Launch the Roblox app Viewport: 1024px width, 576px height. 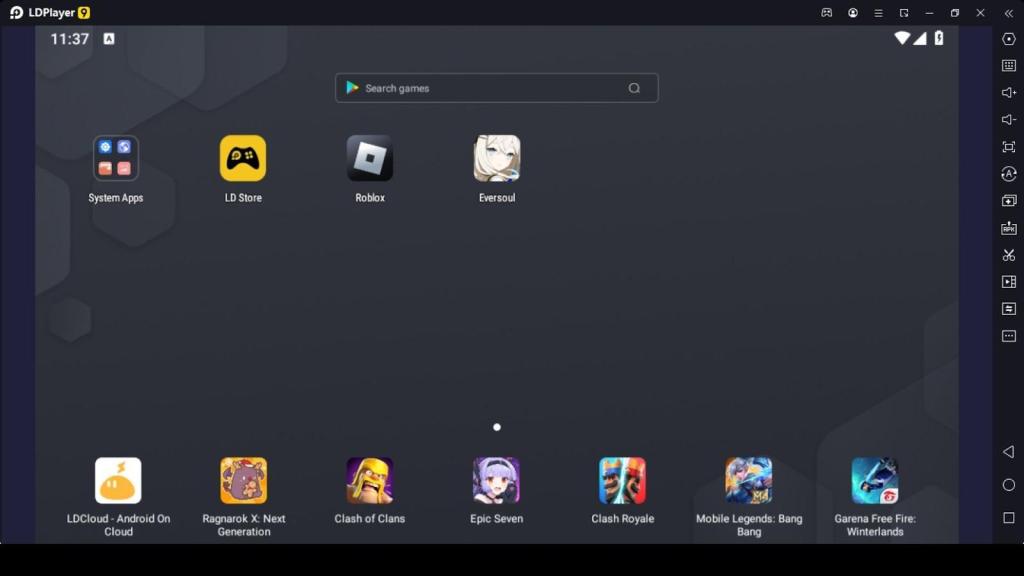pyautogui.click(x=370, y=159)
